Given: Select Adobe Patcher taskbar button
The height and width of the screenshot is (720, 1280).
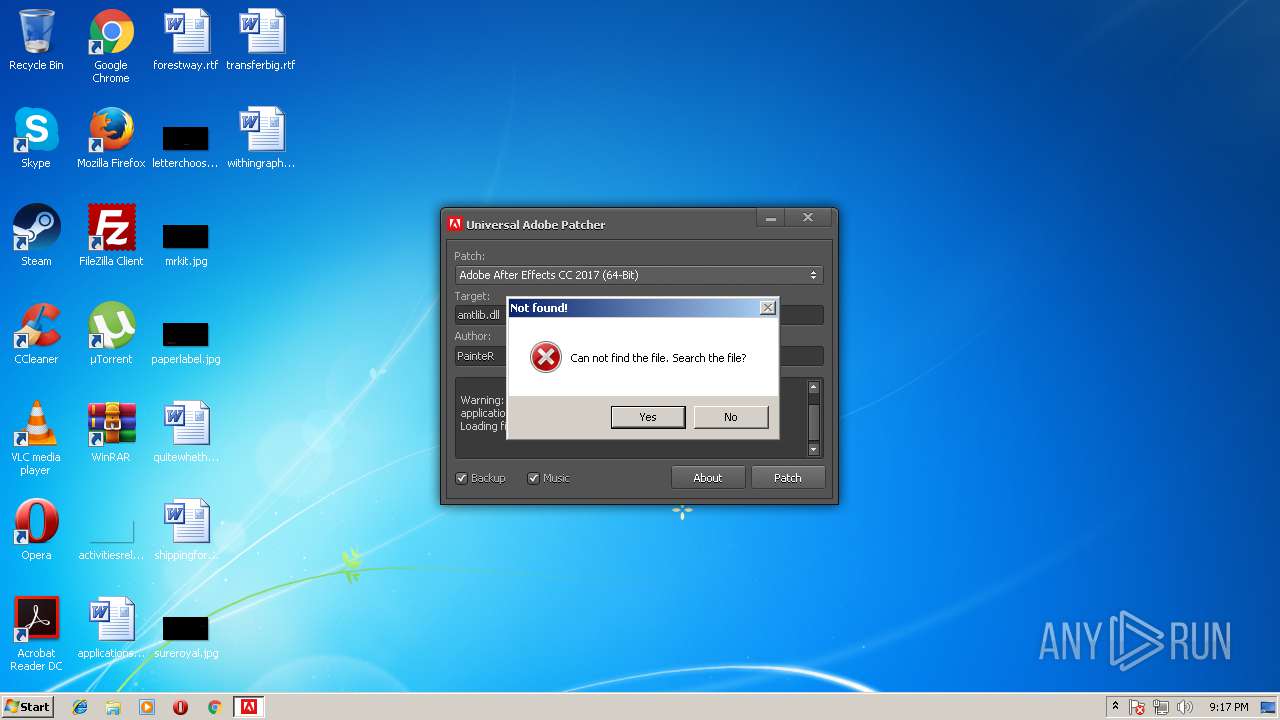Looking at the screenshot, I should tap(248, 707).
